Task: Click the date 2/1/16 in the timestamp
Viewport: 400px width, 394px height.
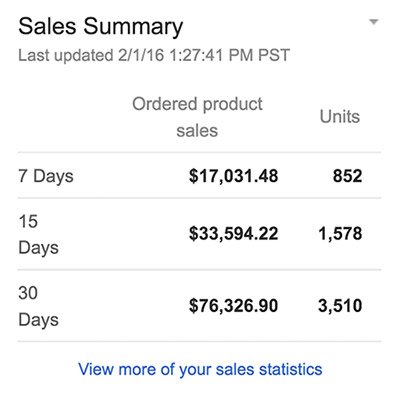Action: pos(141,55)
